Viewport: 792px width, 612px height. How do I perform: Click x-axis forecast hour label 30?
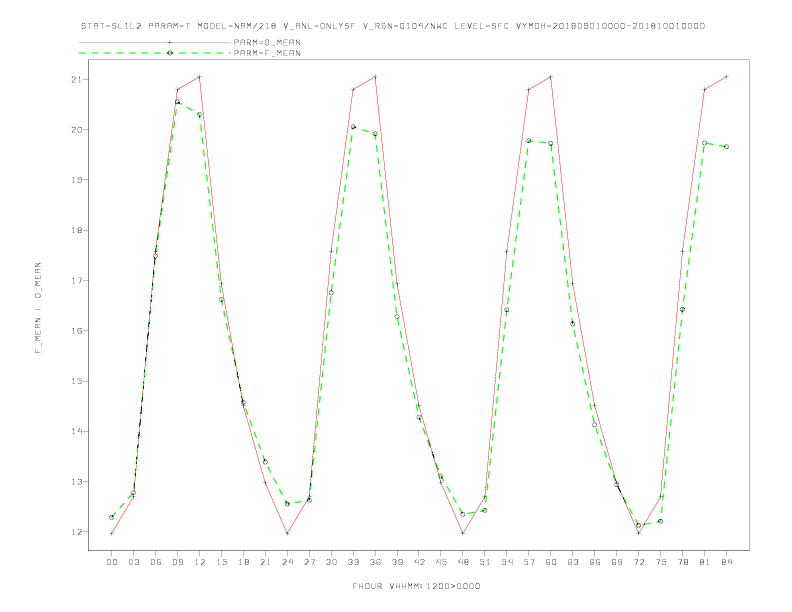(x=331, y=562)
